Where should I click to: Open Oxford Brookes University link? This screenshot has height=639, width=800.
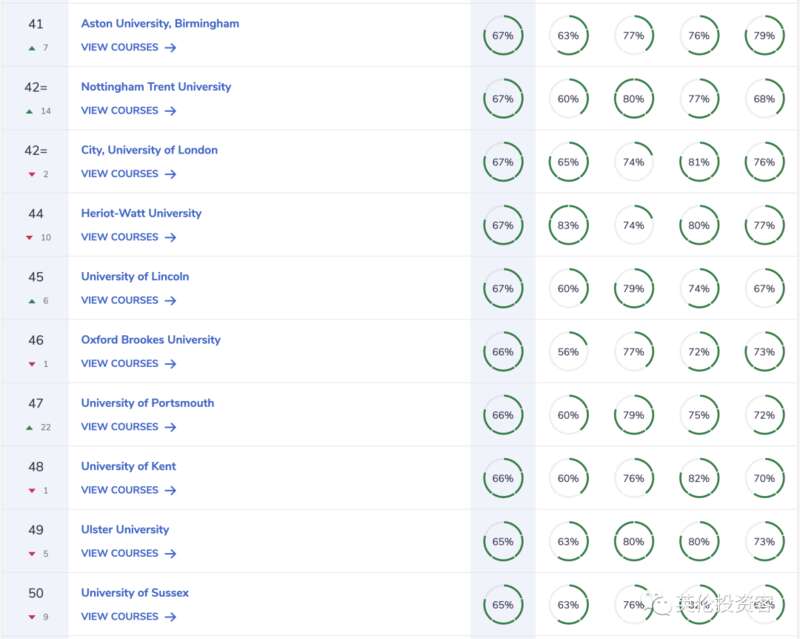(151, 340)
